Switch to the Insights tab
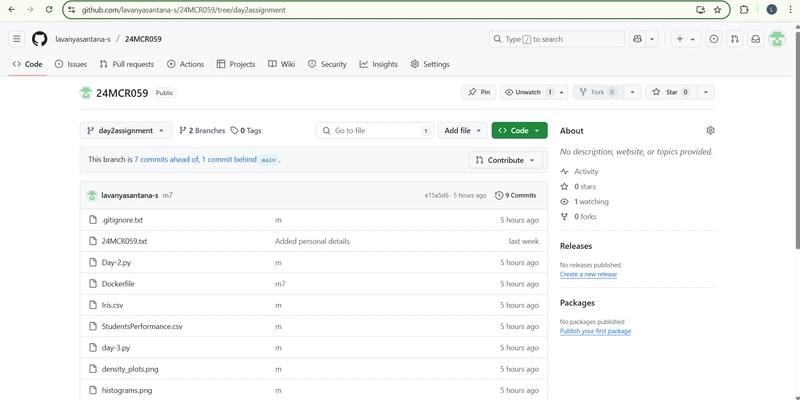The height and width of the screenshot is (400, 800). [x=379, y=64]
